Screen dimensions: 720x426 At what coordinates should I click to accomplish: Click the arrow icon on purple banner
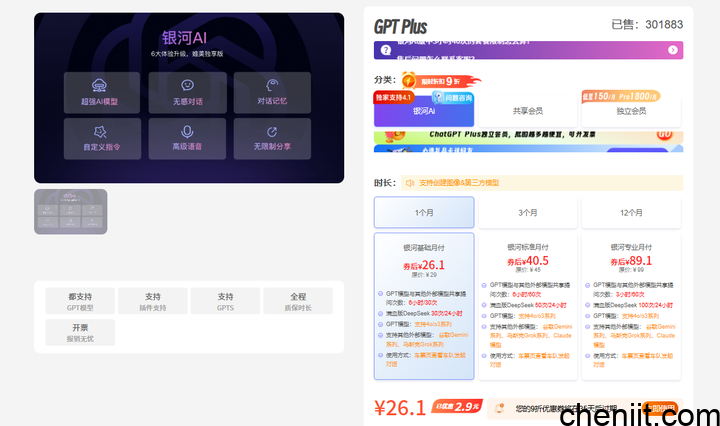point(673,49)
